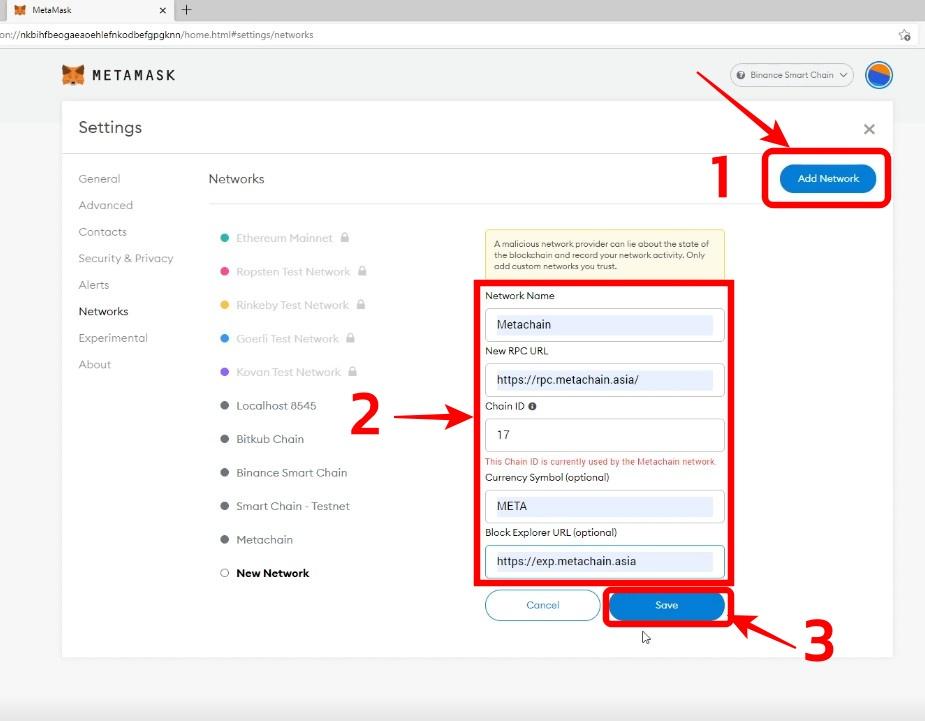Click the Block Explorer URL field
Screen dimensions: 925x721
click(x=605, y=562)
